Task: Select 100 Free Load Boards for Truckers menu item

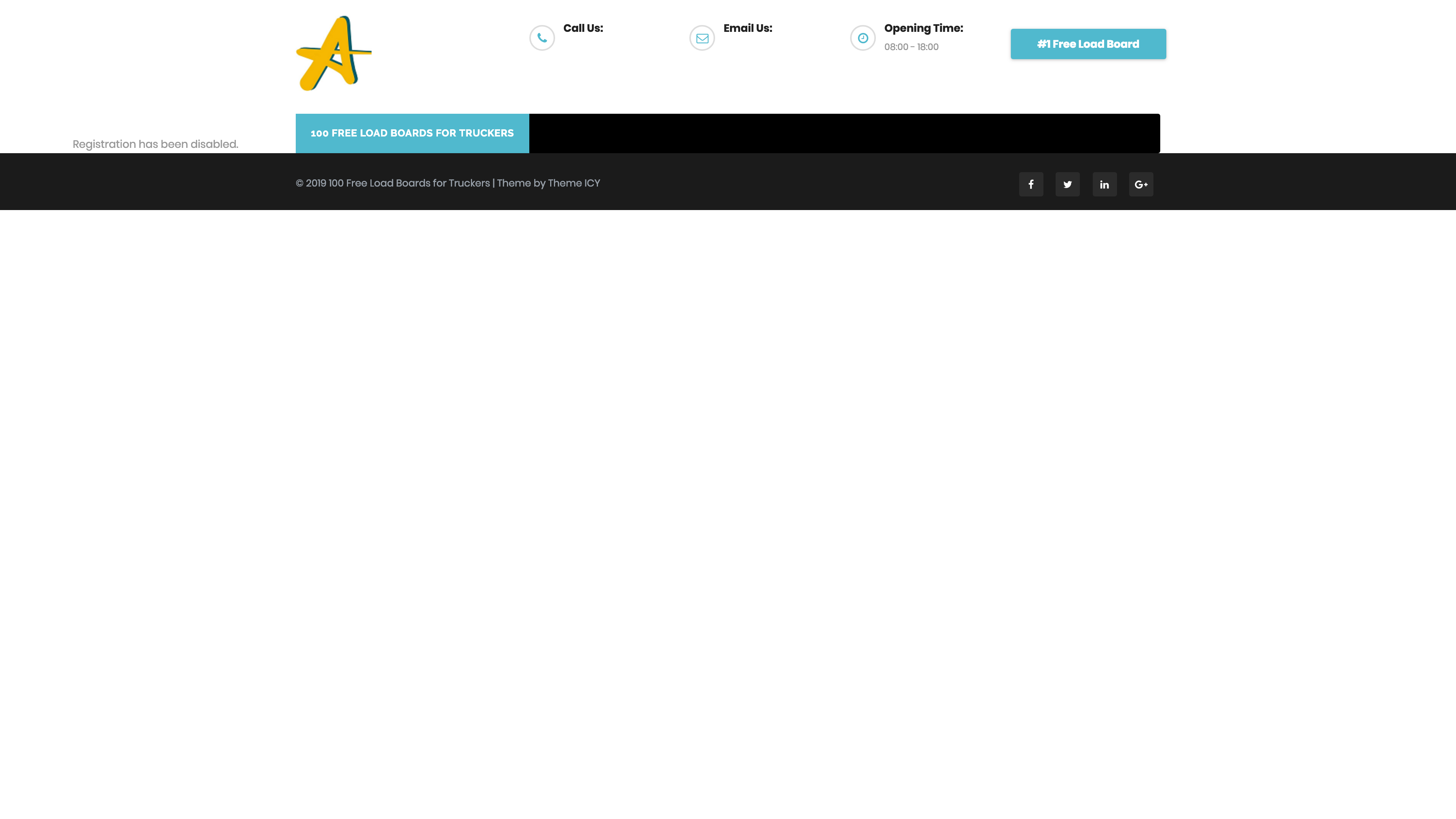Action: 412,133
